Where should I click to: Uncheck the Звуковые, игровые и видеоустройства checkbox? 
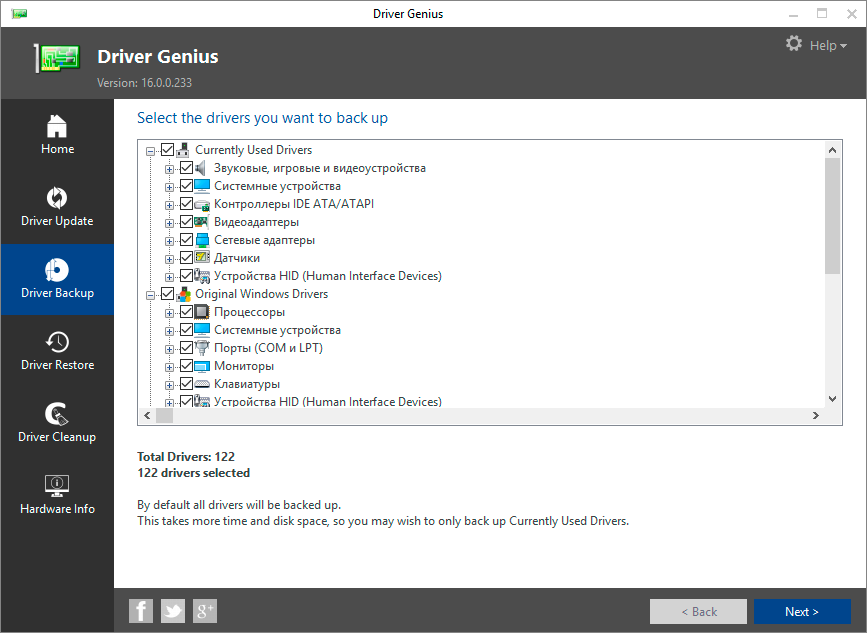[186, 168]
